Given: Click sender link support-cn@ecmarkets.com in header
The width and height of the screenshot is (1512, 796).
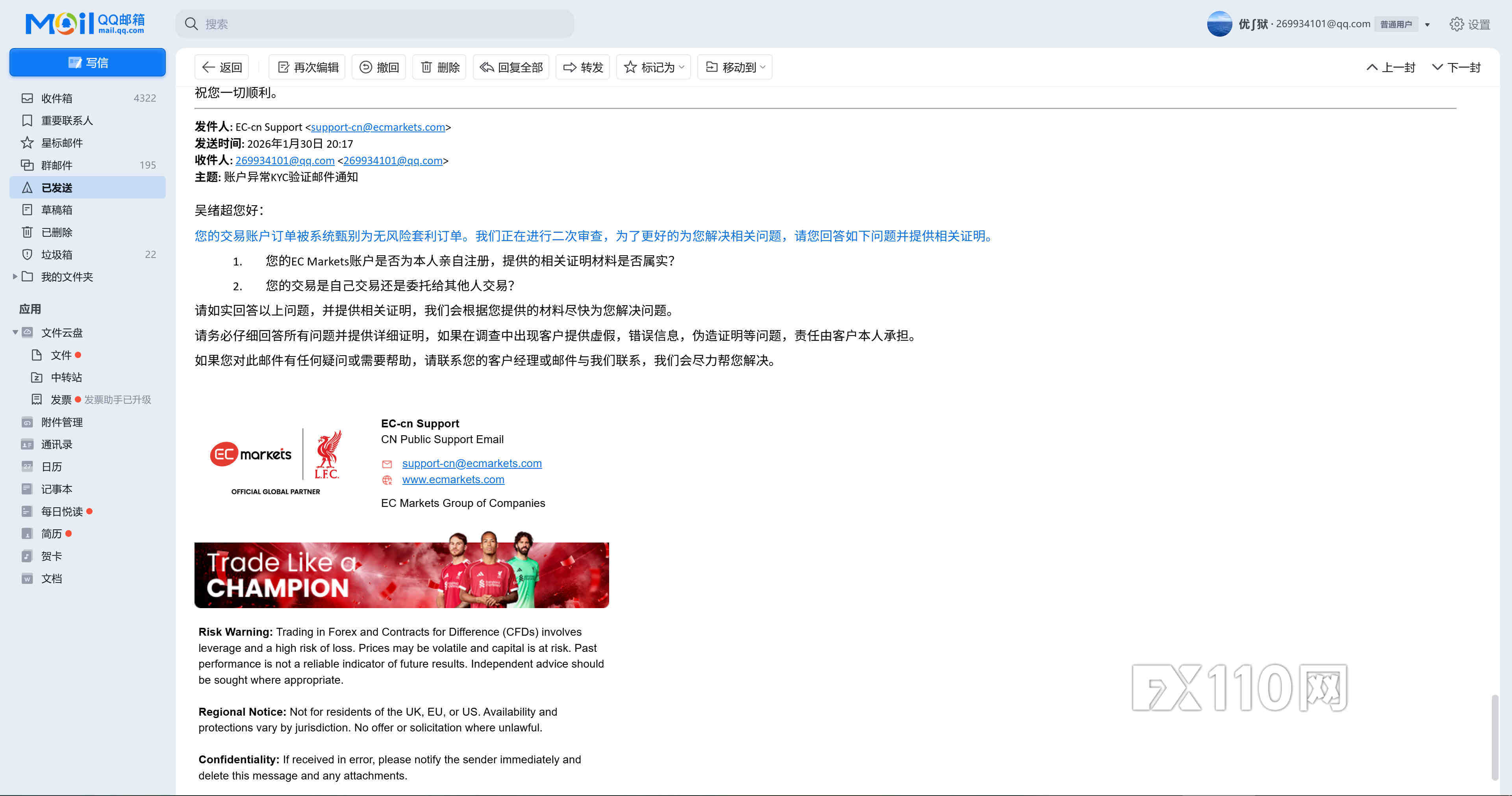Looking at the screenshot, I should 378,127.
